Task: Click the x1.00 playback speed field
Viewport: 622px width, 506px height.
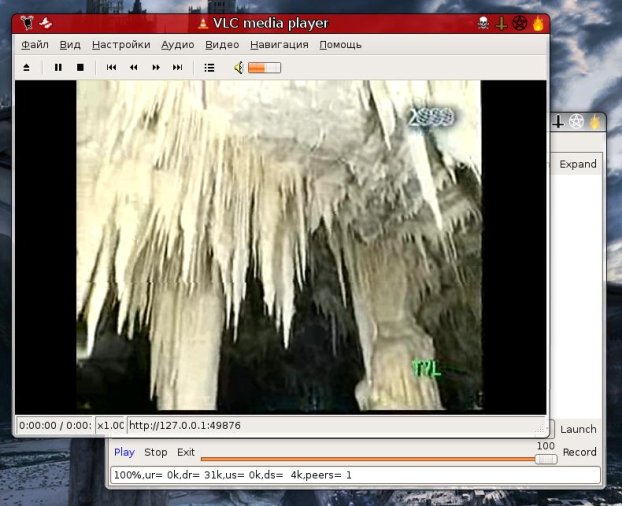Action: (x=111, y=426)
